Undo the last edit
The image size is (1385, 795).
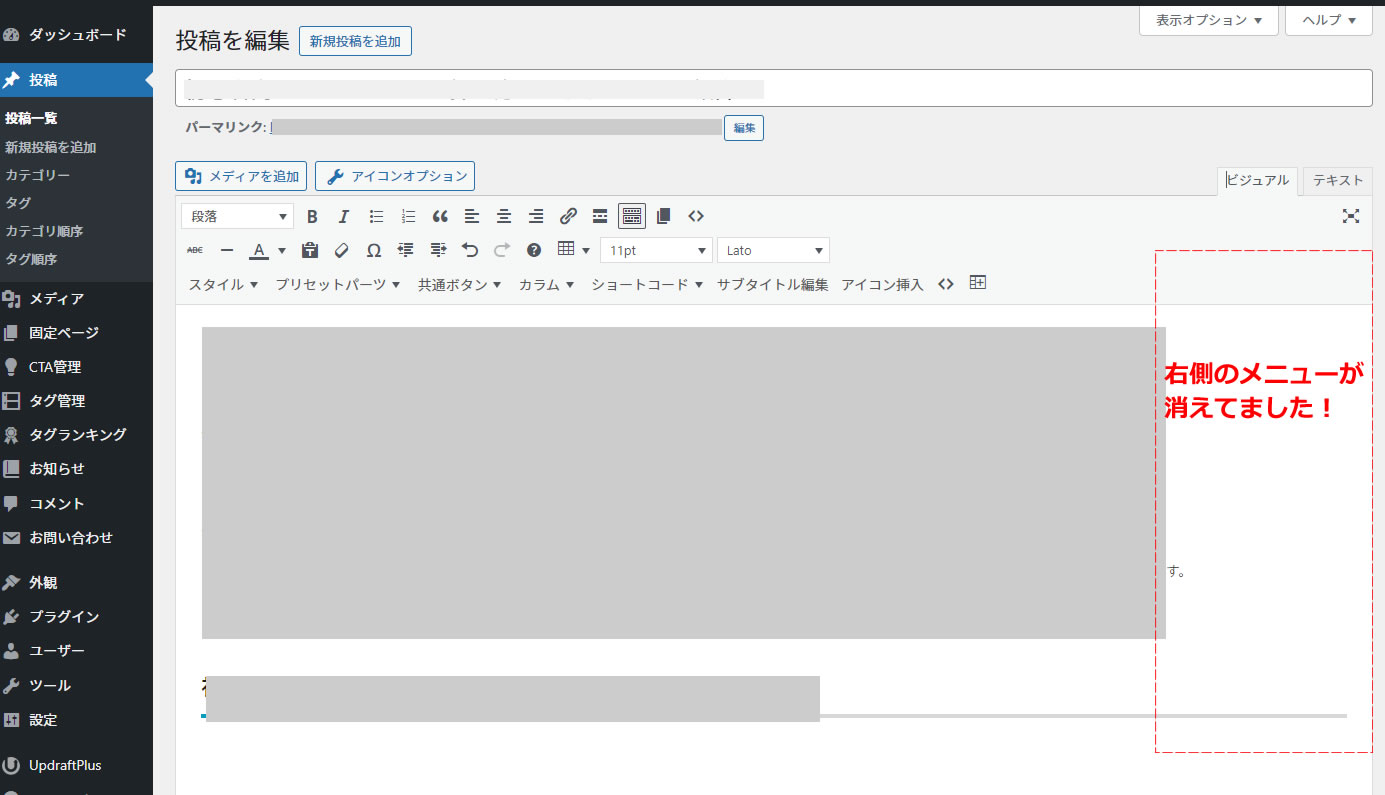(x=470, y=250)
